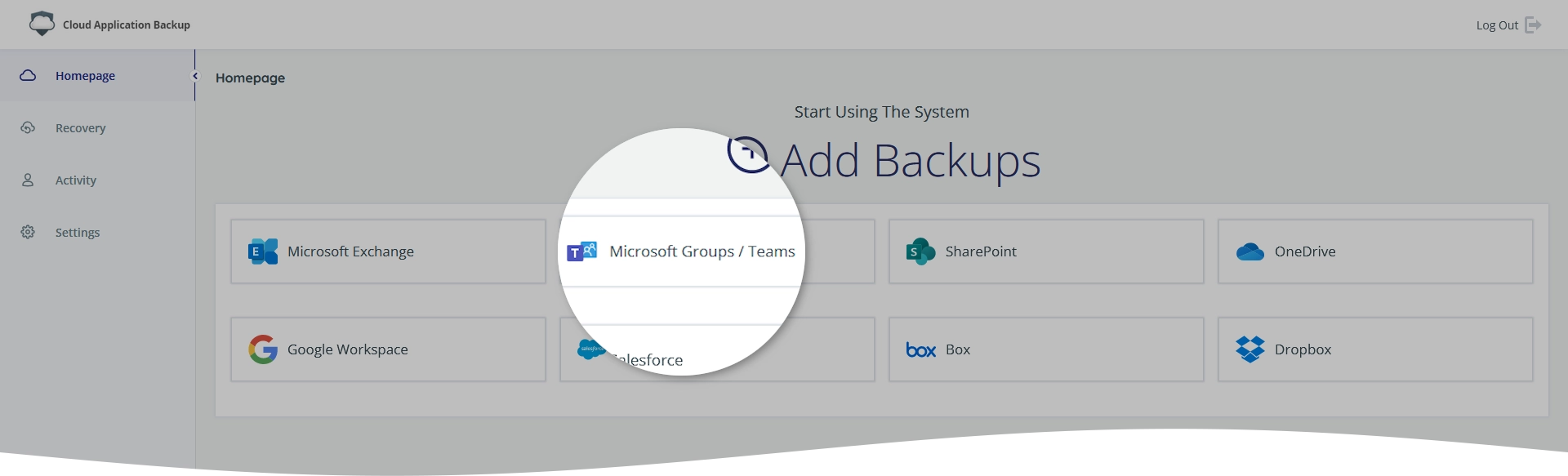Add a Microsoft Groups / Teams backup
The image size is (1568, 476).
(x=717, y=251)
